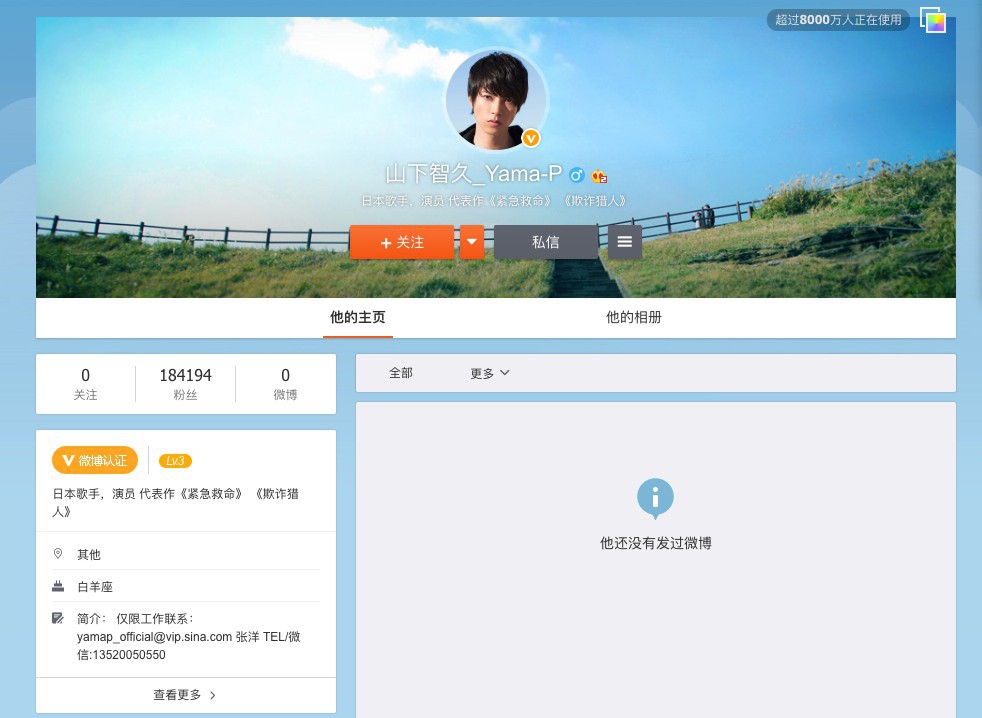Click the profile edit icon beside 简介

point(58,618)
